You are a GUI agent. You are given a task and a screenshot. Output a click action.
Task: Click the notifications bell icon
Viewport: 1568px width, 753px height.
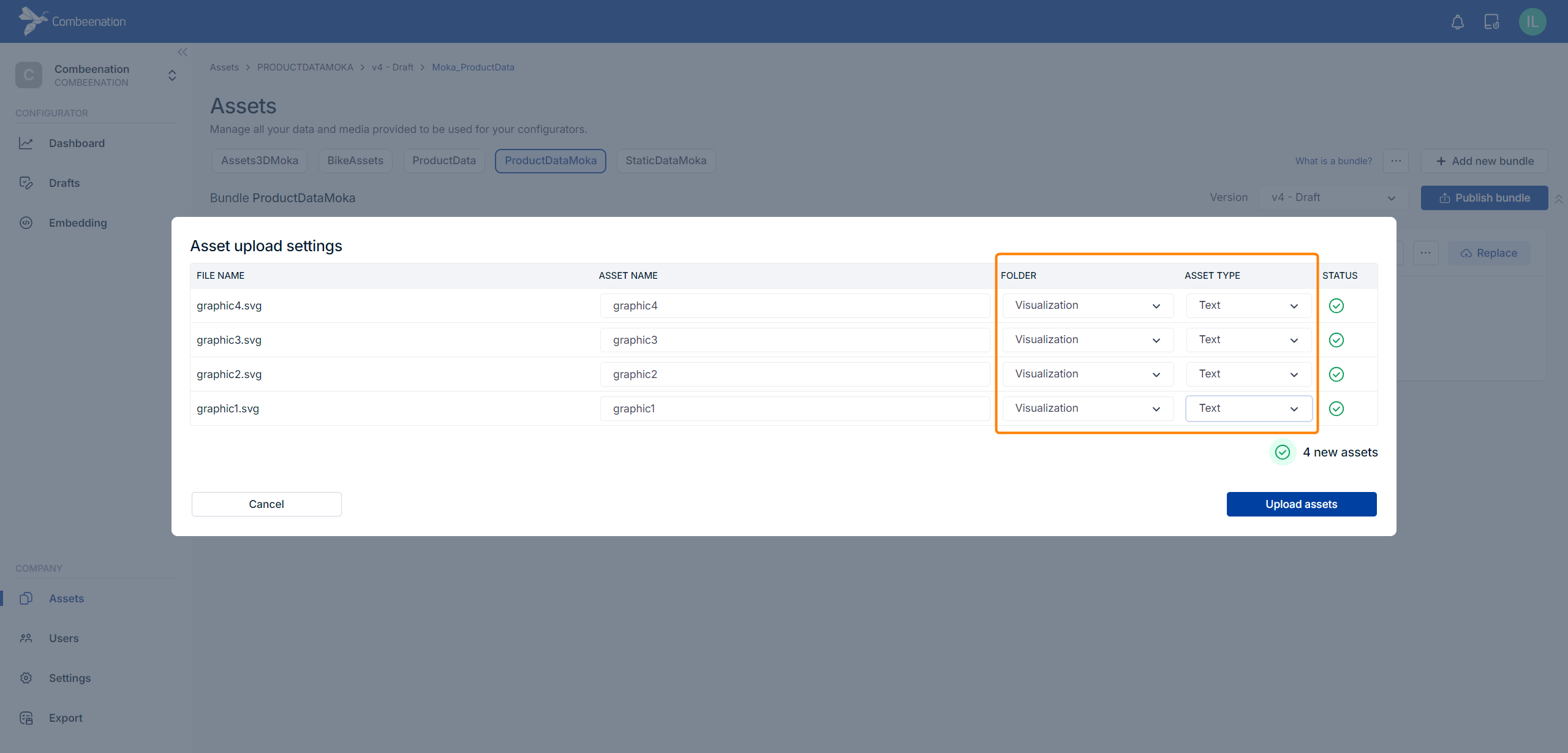(1457, 22)
